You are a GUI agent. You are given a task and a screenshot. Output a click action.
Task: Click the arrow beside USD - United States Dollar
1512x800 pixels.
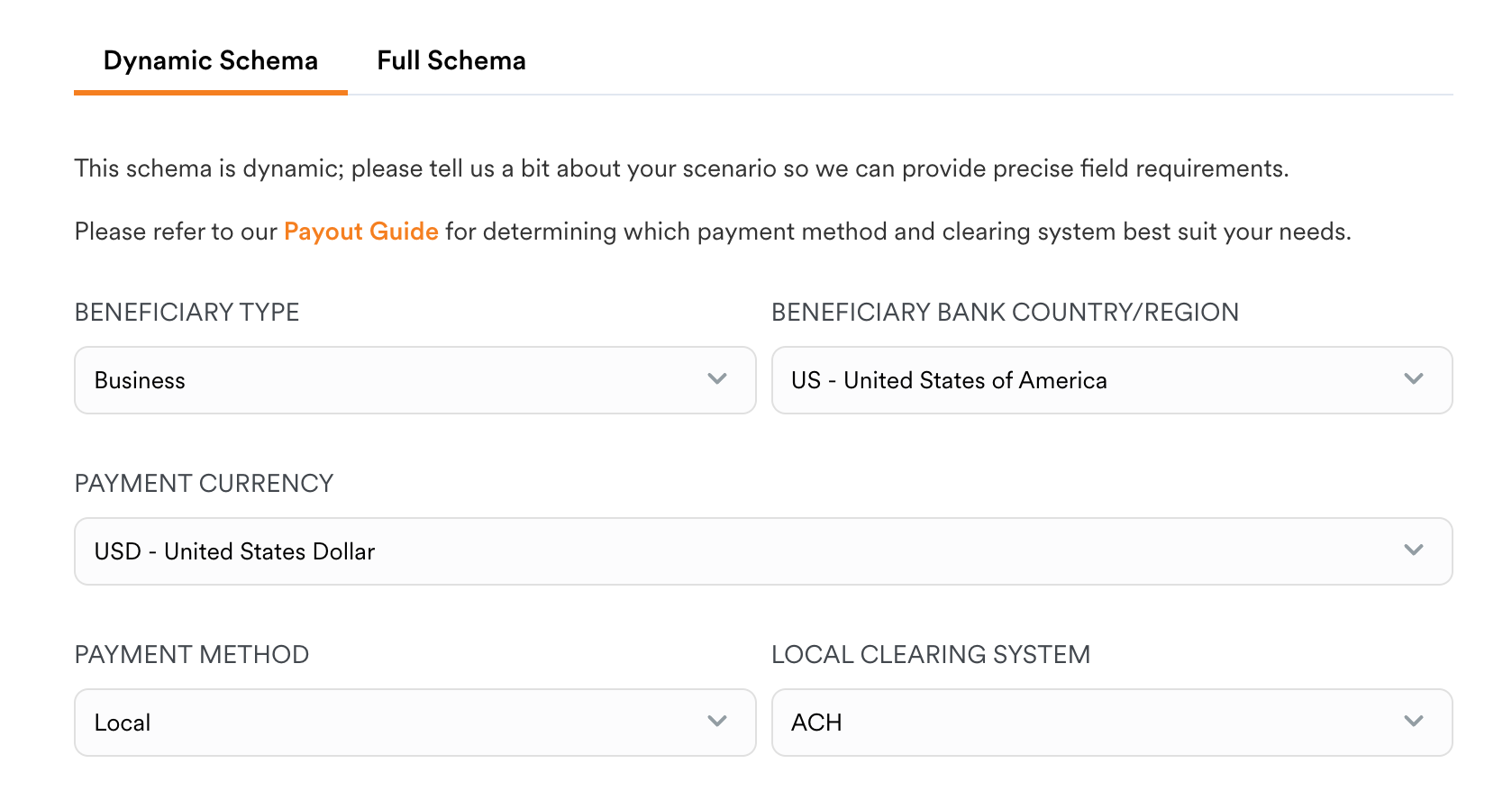click(x=1415, y=550)
